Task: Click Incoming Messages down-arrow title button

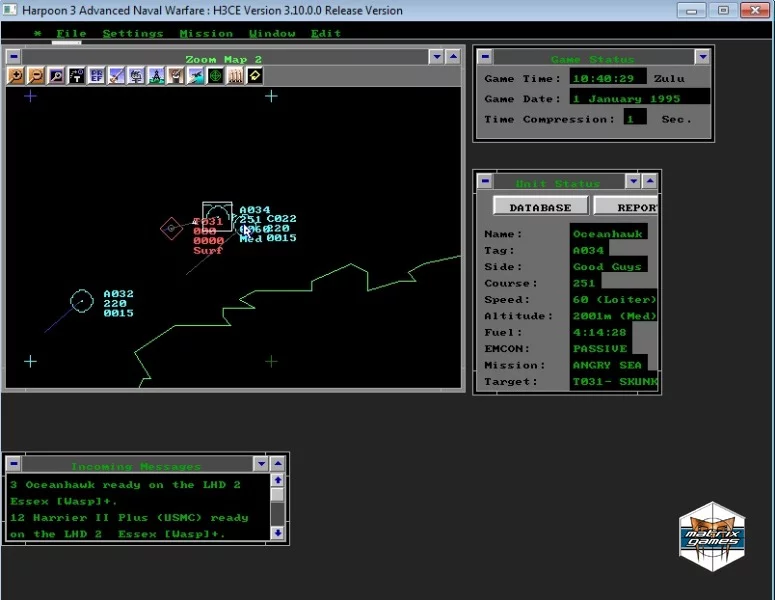Action: pyautogui.click(x=261, y=464)
